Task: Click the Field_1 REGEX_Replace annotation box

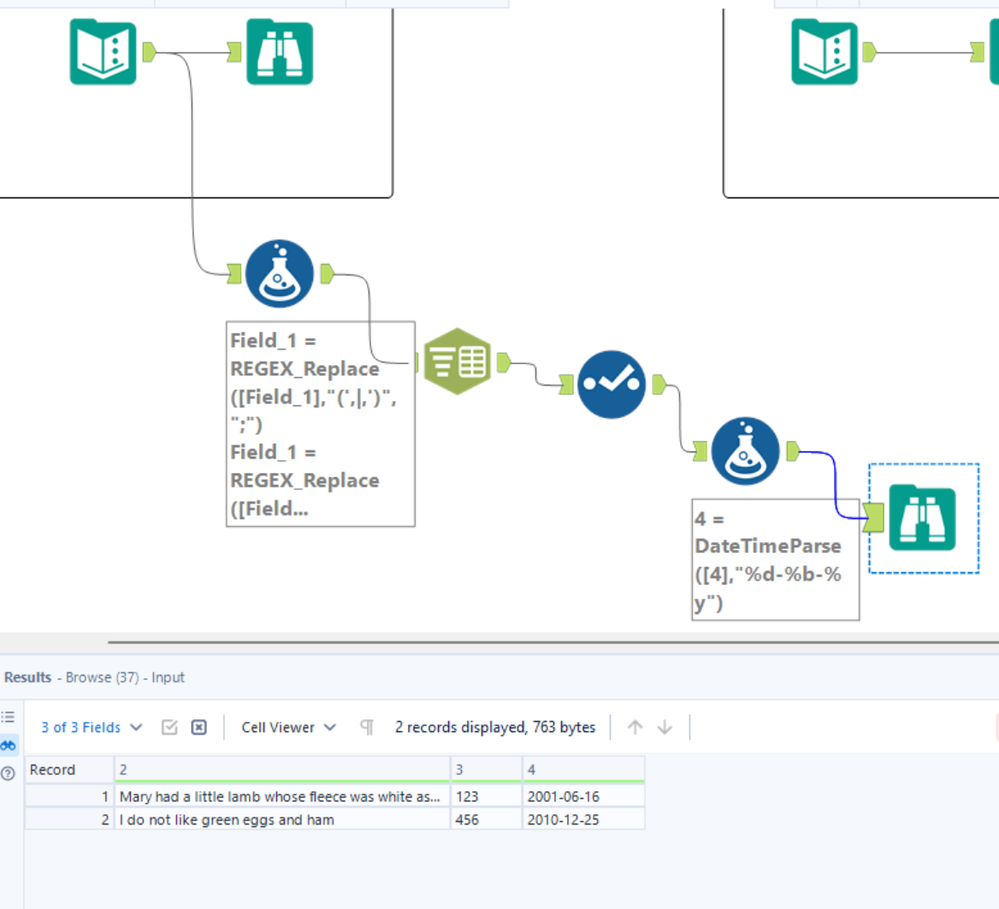Action: pyautogui.click(x=320, y=424)
